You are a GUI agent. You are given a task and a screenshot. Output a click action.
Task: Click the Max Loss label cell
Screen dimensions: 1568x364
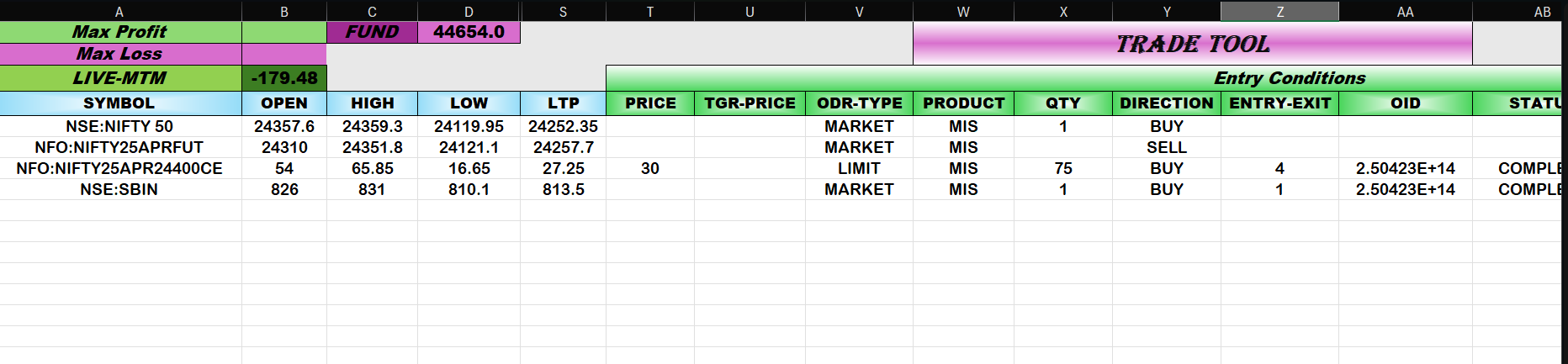click(x=119, y=54)
